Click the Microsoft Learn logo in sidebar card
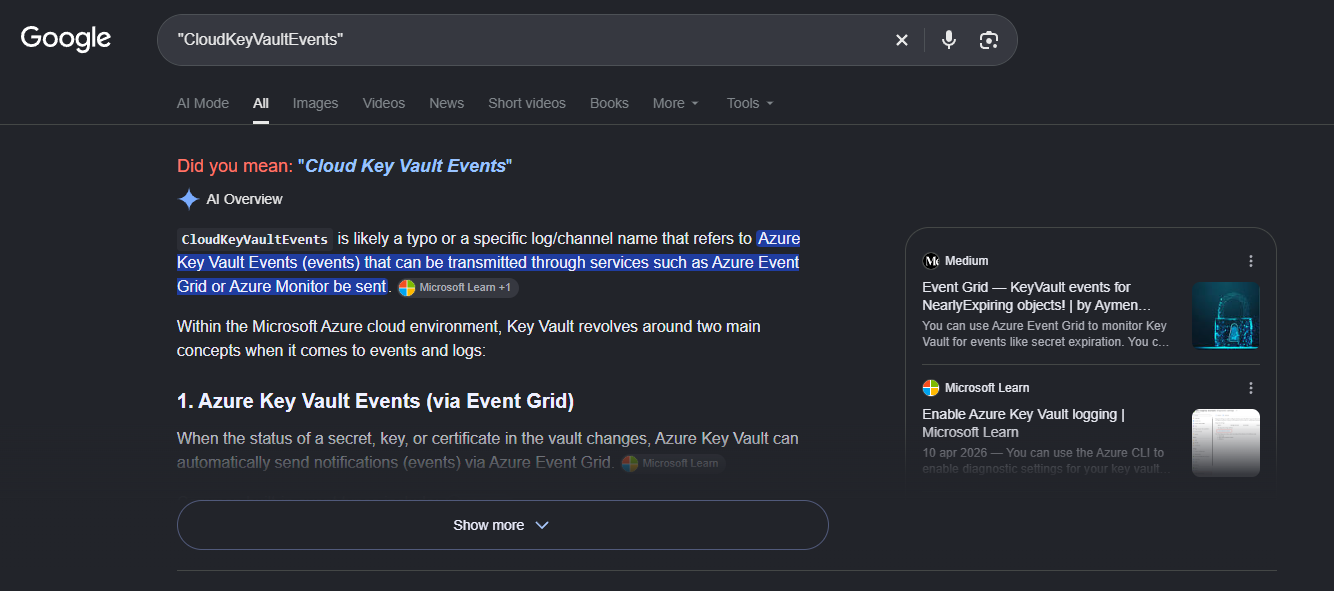Image resolution: width=1334 pixels, height=591 pixels. pyautogui.click(x=931, y=388)
